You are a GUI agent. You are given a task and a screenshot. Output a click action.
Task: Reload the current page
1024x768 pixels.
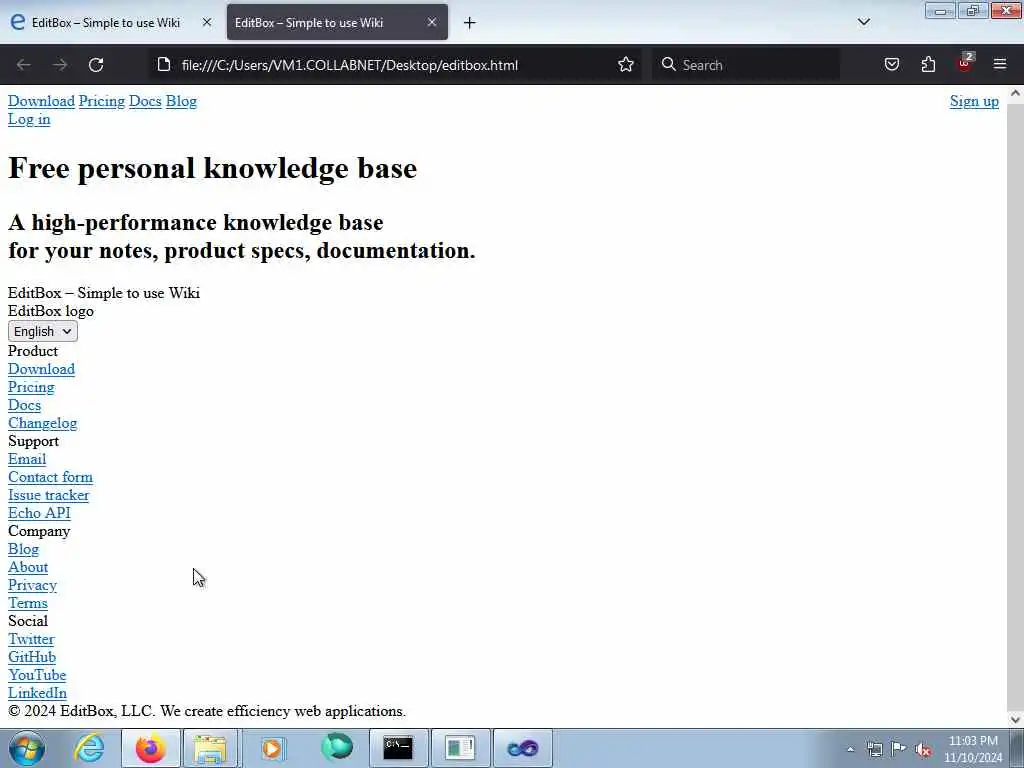point(96,65)
